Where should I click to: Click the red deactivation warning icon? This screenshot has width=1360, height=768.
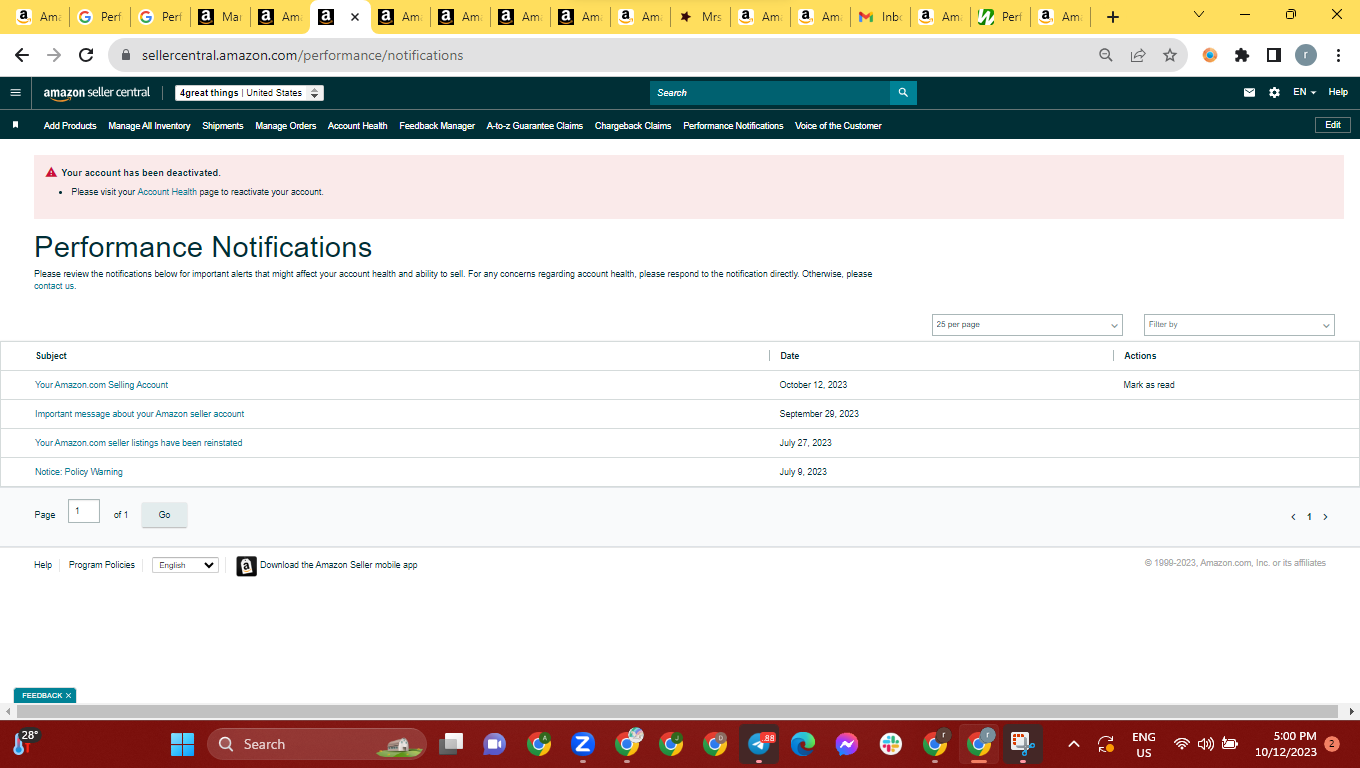(x=51, y=172)
